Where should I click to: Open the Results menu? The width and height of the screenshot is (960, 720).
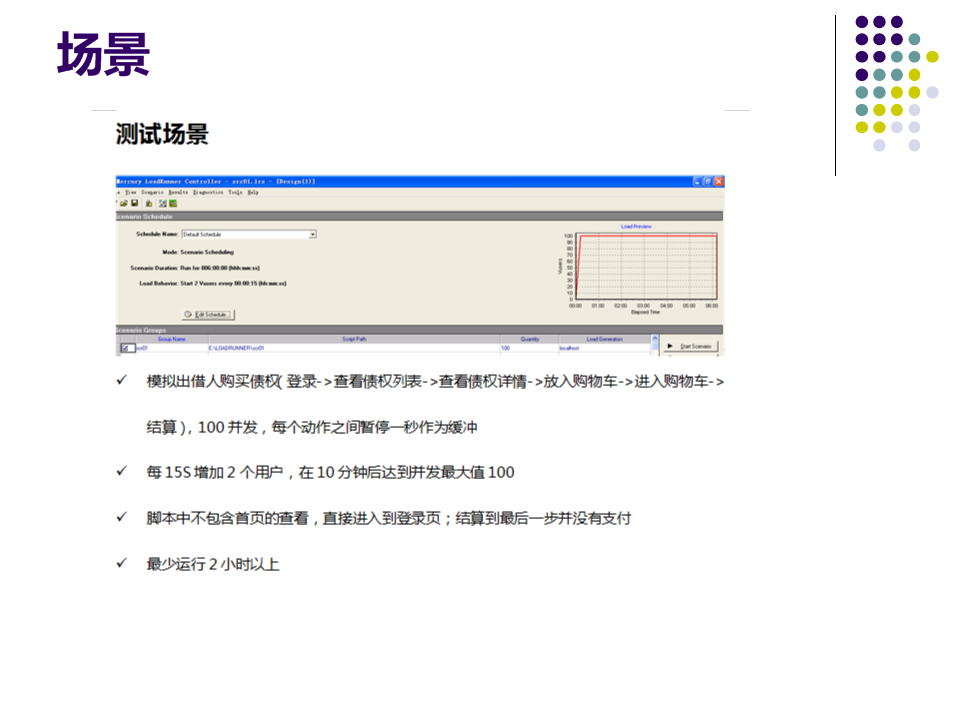point(178,192)
